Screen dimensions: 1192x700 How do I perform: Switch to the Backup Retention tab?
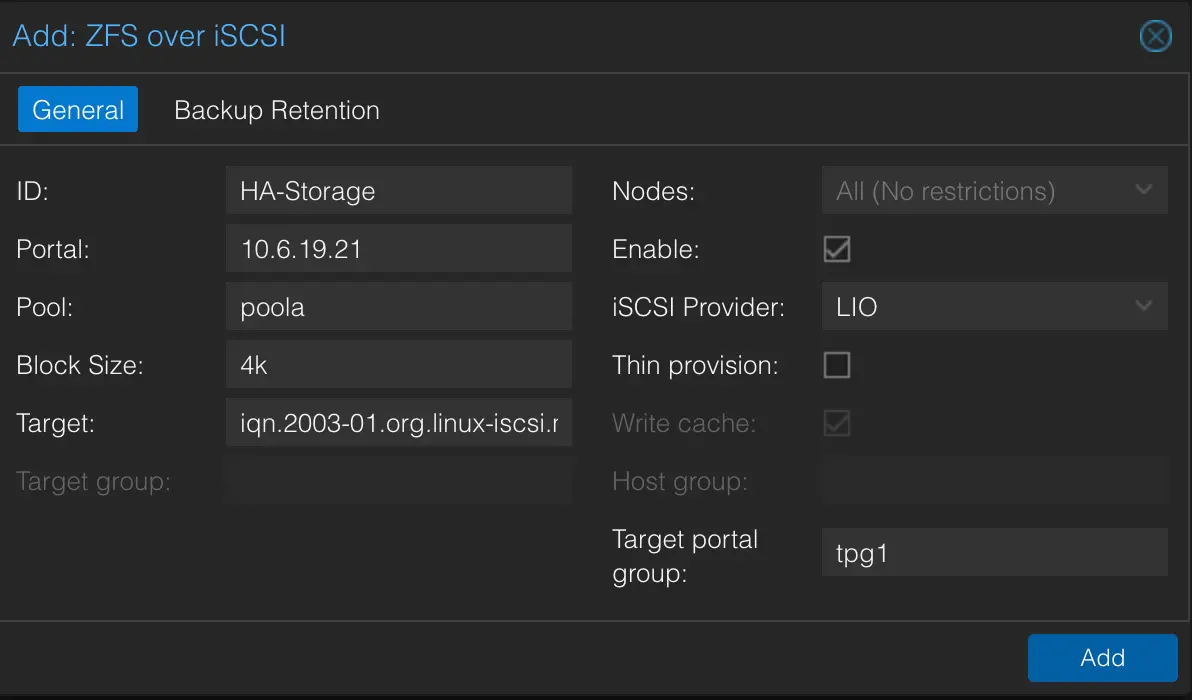[x=276, y=110]
